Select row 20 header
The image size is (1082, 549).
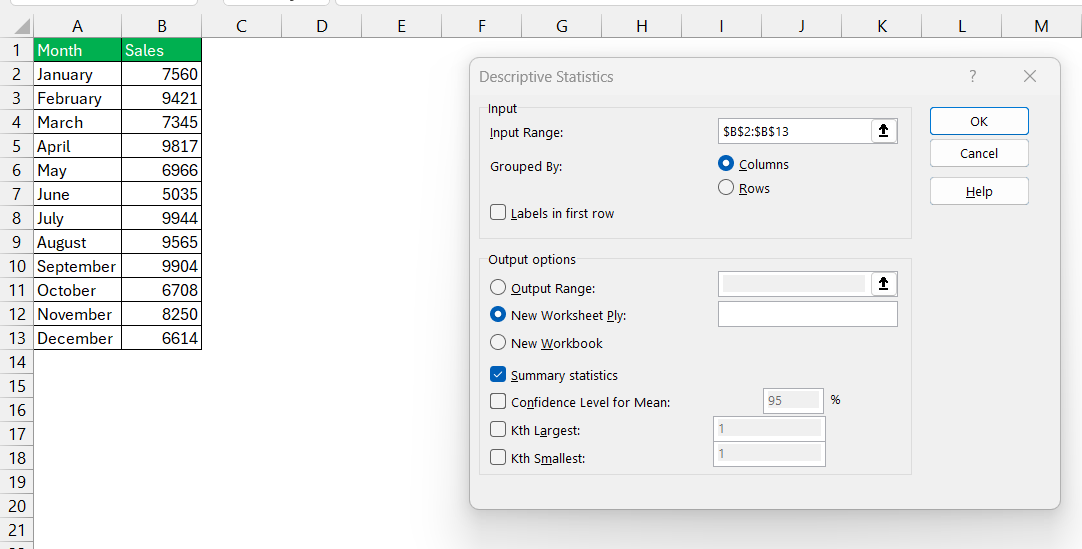click(x=17, y=506)
